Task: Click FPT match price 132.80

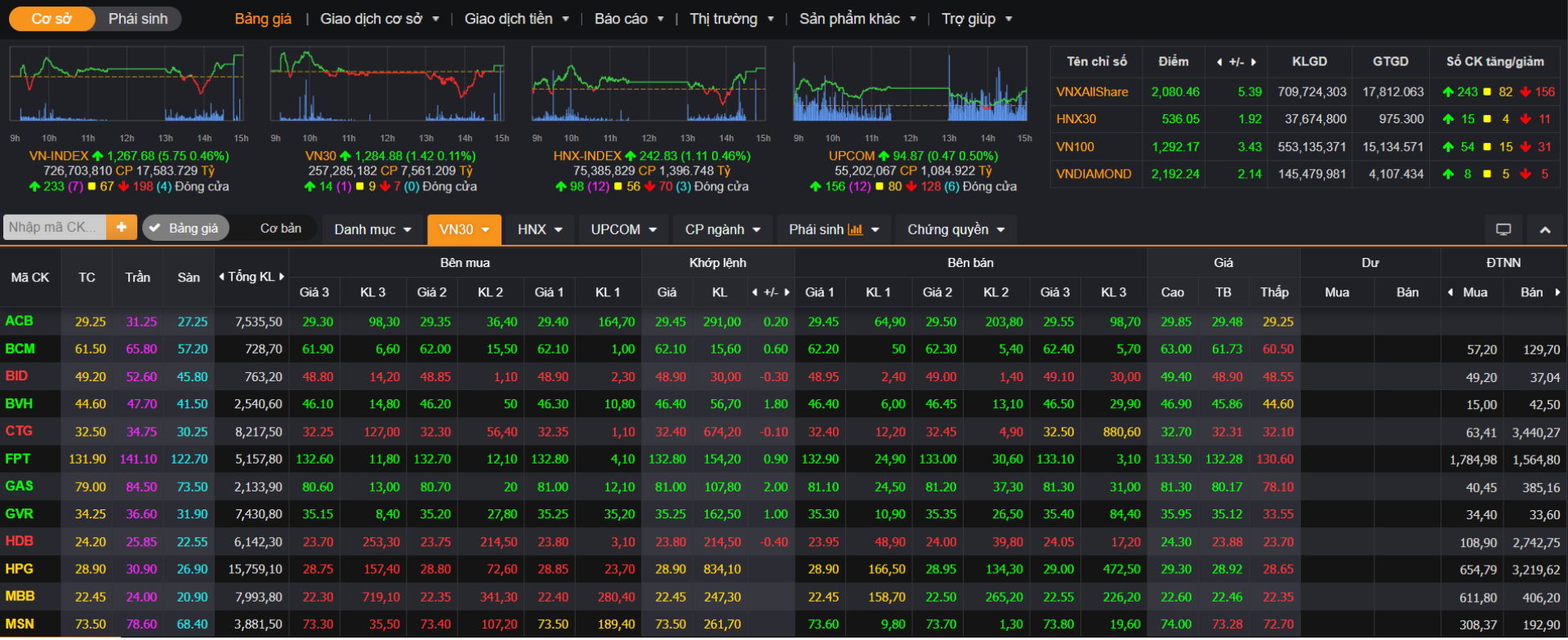Action: (x=667, y=460)
